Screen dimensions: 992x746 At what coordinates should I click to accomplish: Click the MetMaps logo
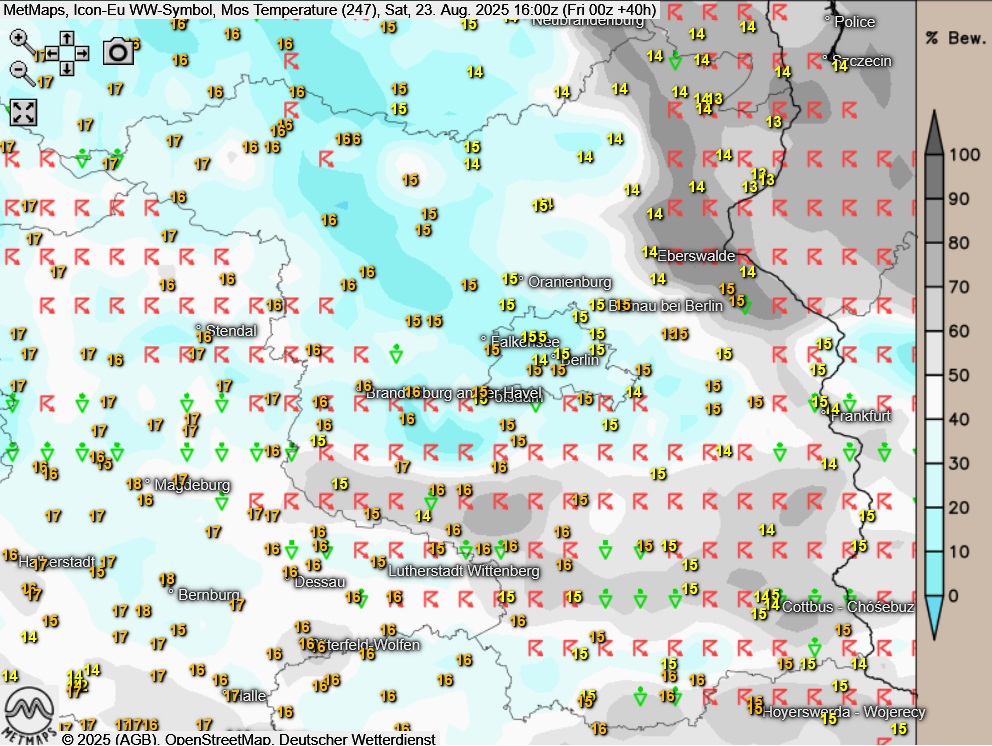tap(28, 712)
